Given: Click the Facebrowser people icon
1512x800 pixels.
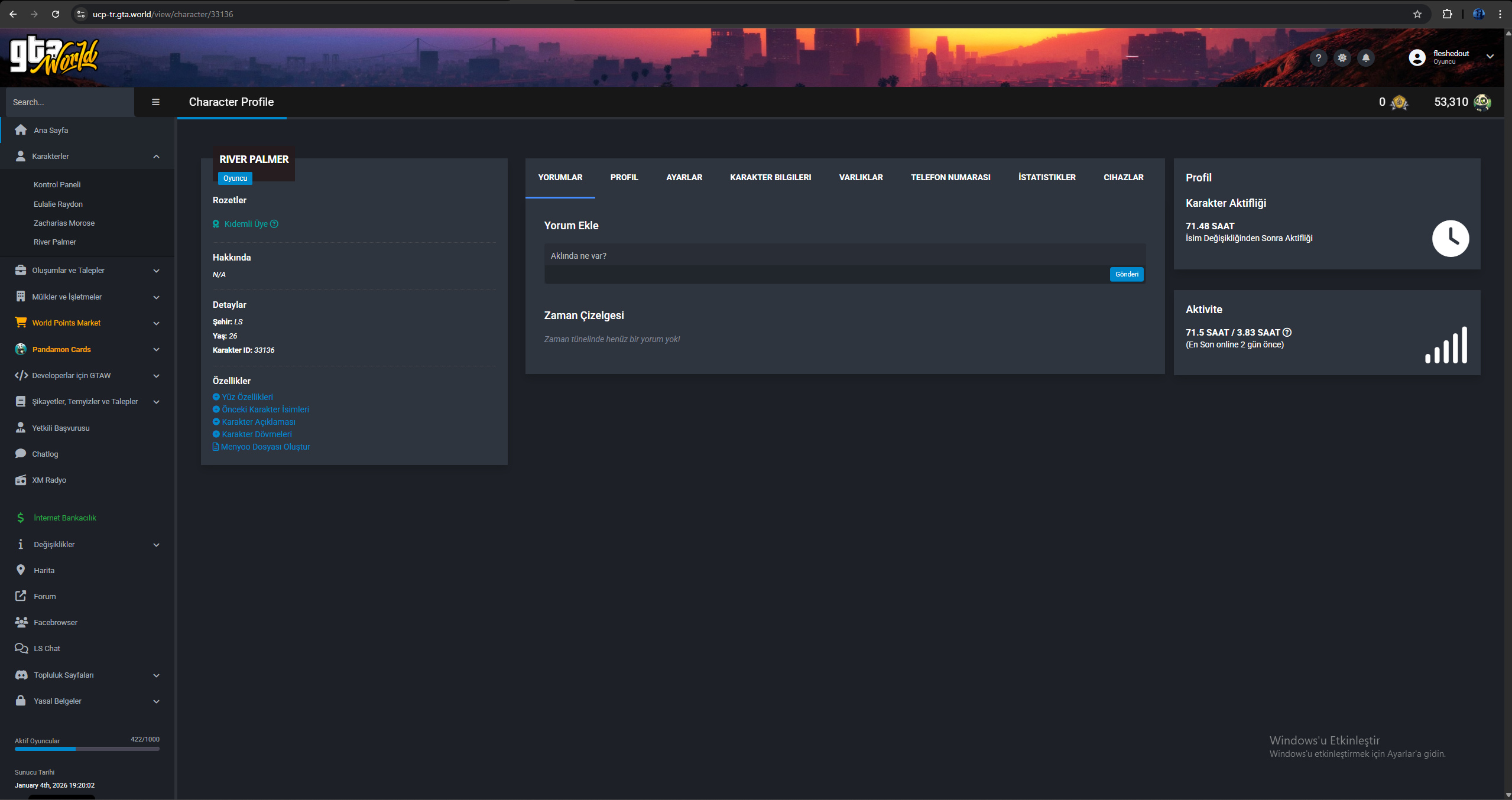Looking at the screenshot, I should [x=21, y=622].
